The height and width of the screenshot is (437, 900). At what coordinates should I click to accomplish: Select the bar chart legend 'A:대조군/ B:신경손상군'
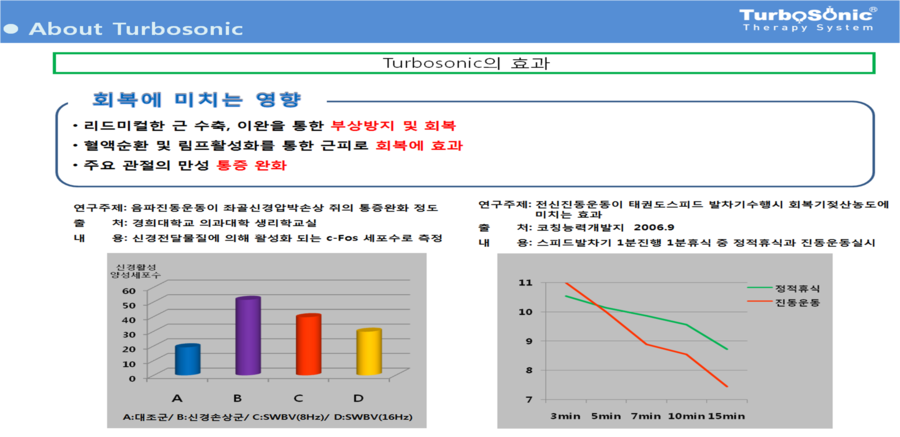[x=265, y=416]
